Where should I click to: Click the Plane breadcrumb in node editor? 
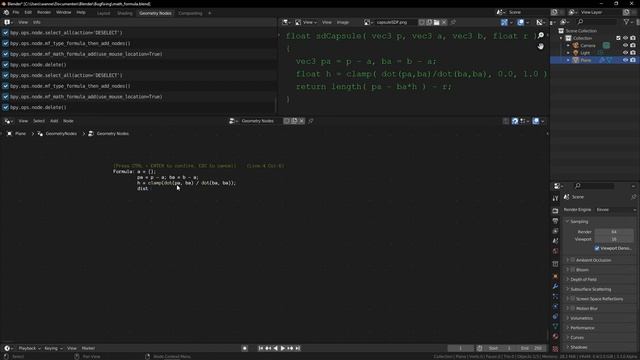[20, 133]
